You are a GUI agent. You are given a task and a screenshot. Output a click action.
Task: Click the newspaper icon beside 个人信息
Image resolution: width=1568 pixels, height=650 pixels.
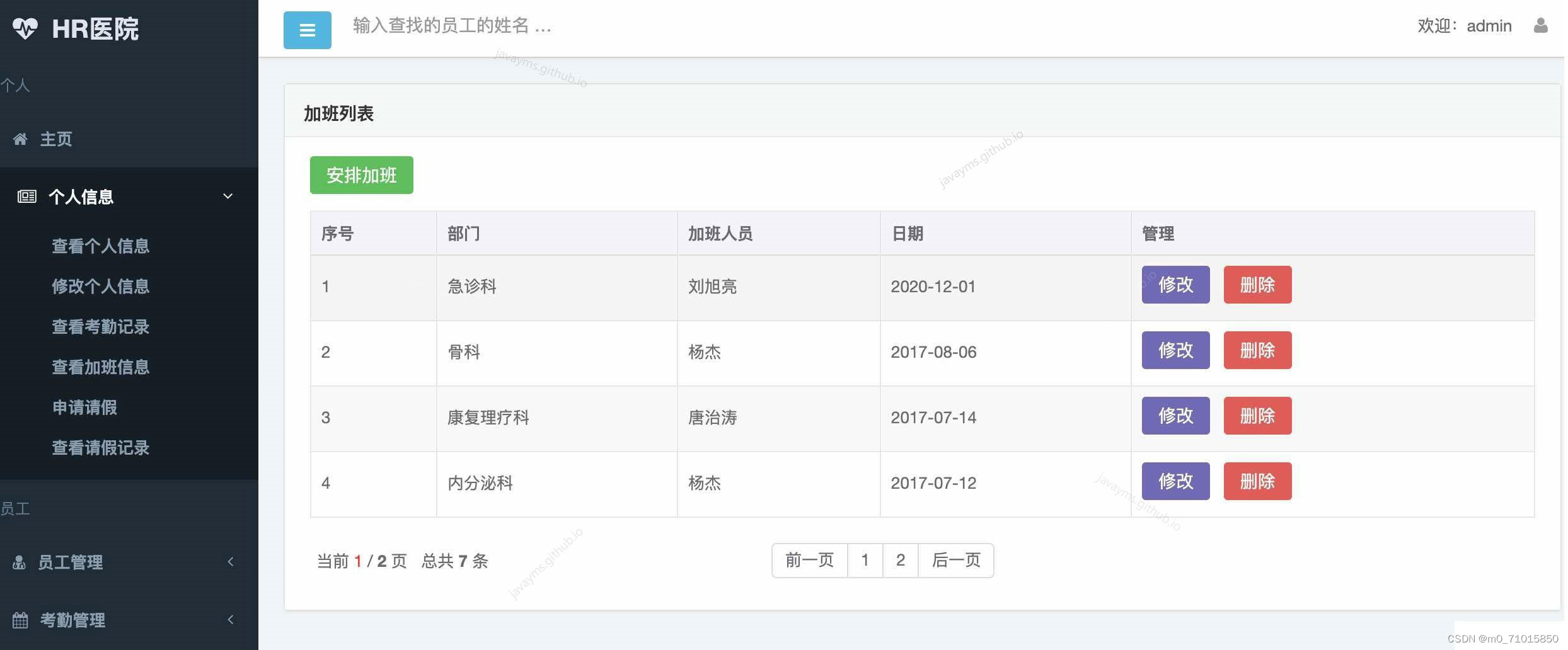(x=26, y=197)
